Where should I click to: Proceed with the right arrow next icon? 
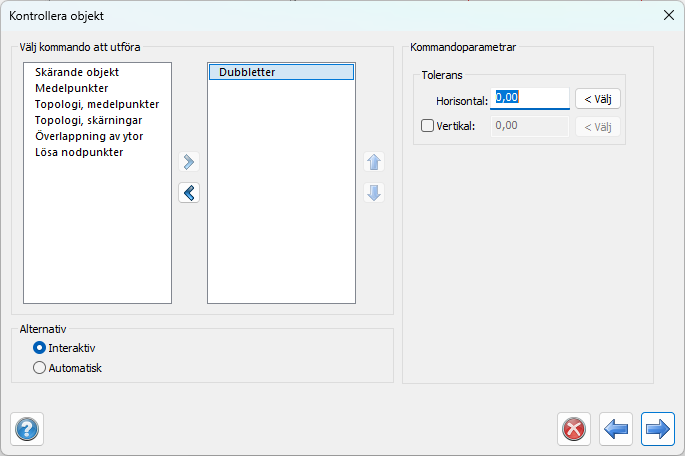pos(657,429)
